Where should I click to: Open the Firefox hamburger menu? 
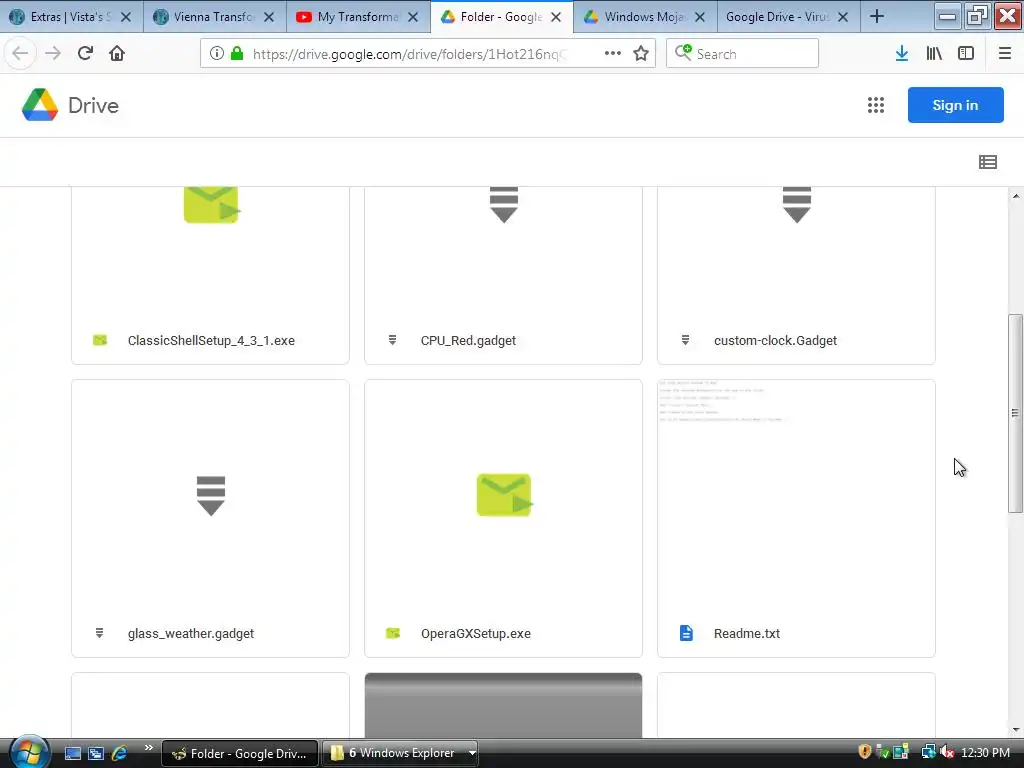[1004, 54]
